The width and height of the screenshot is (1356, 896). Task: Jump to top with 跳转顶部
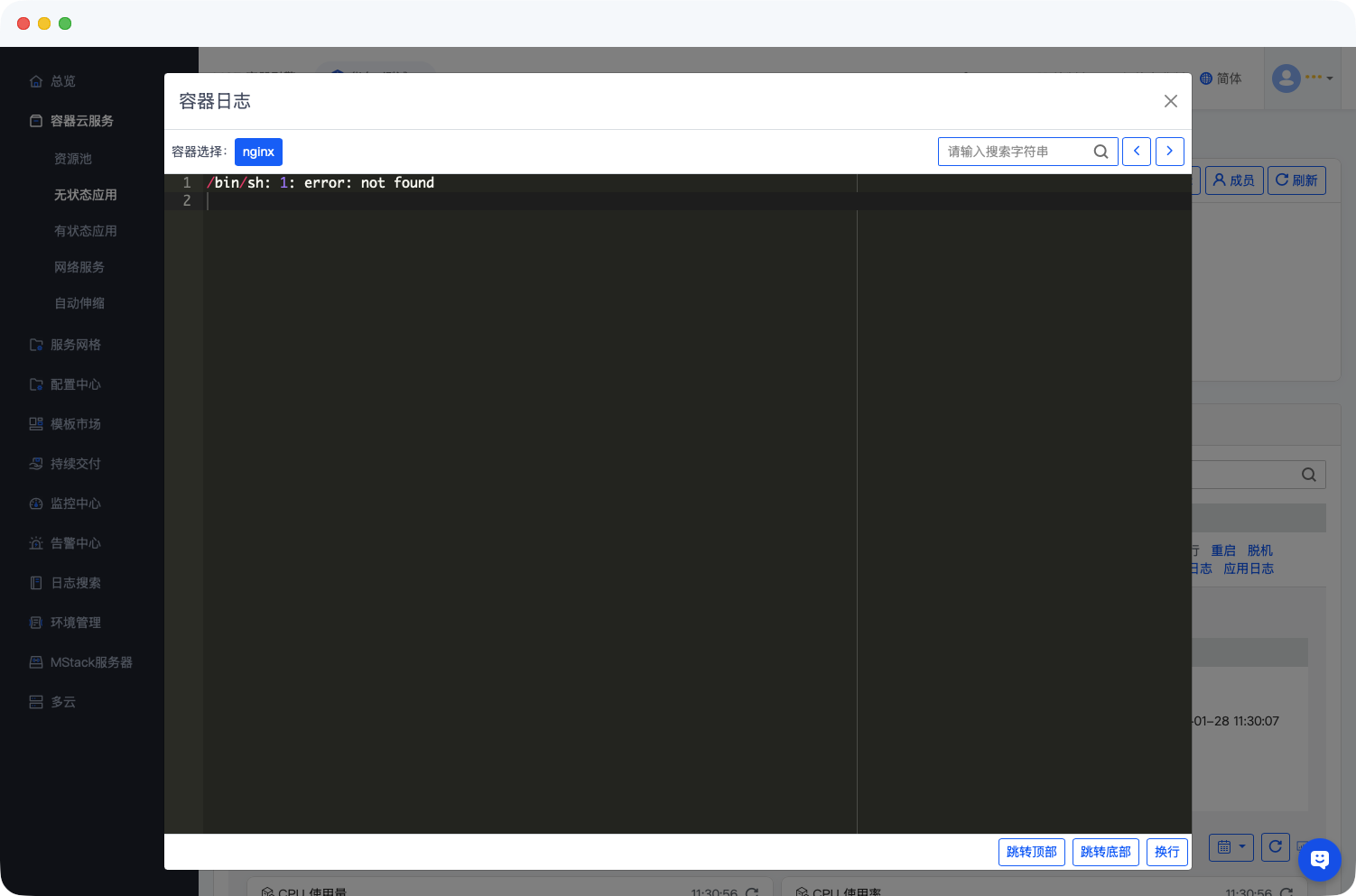[1031, 852]
